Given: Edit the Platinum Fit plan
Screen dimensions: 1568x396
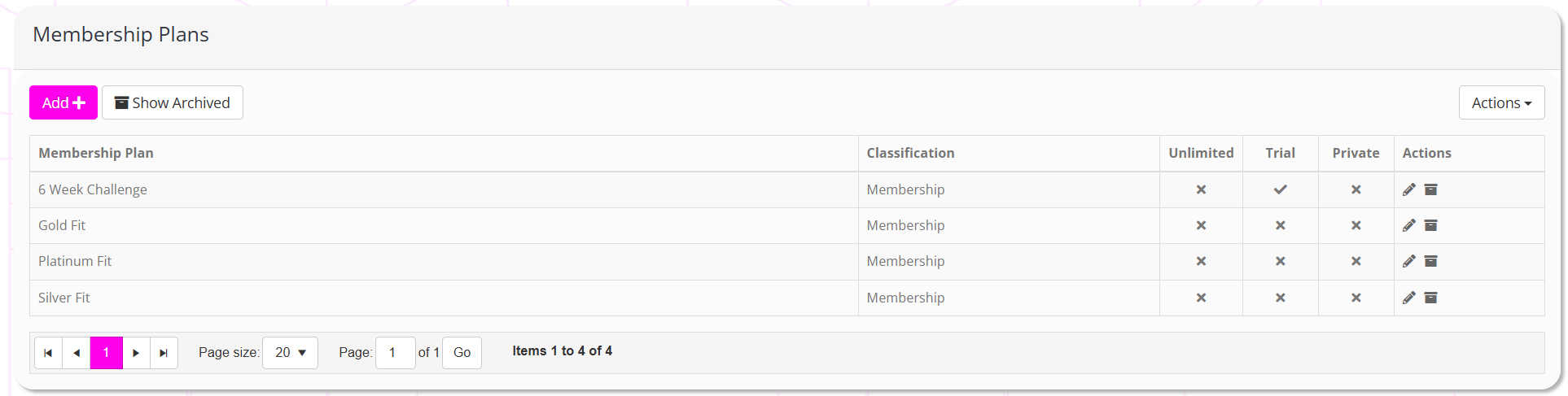Looking at the screenshot, I should (x=1409, y=261).
